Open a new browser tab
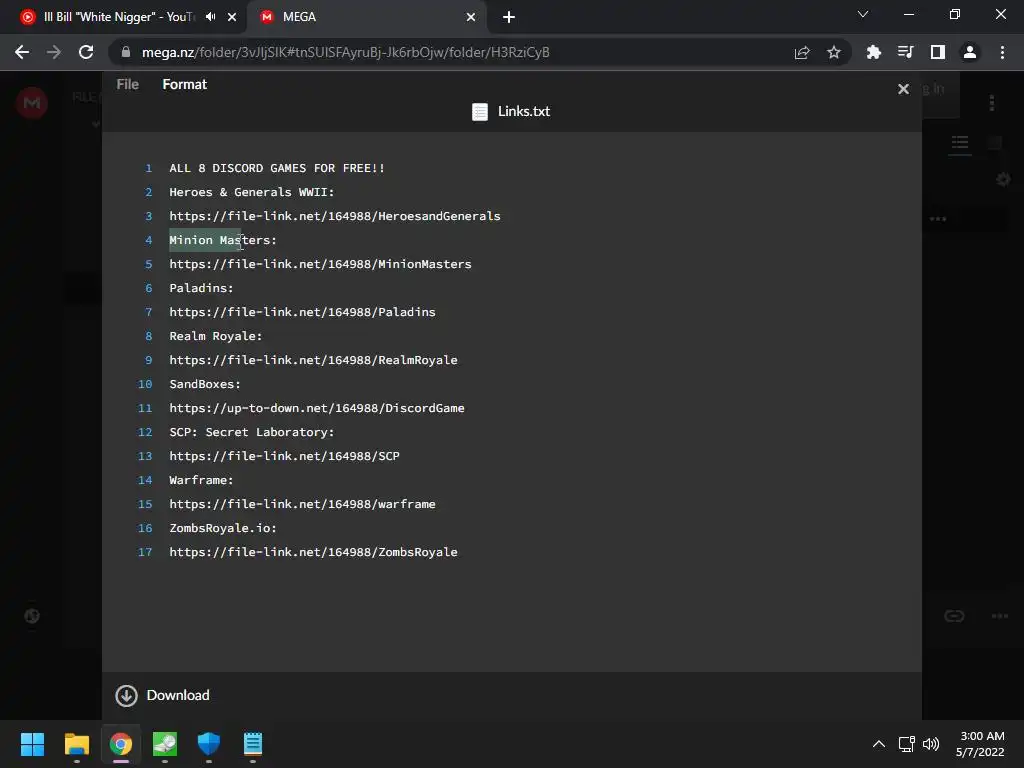This screenshot has height=768, width=1024. coord(509,17)
